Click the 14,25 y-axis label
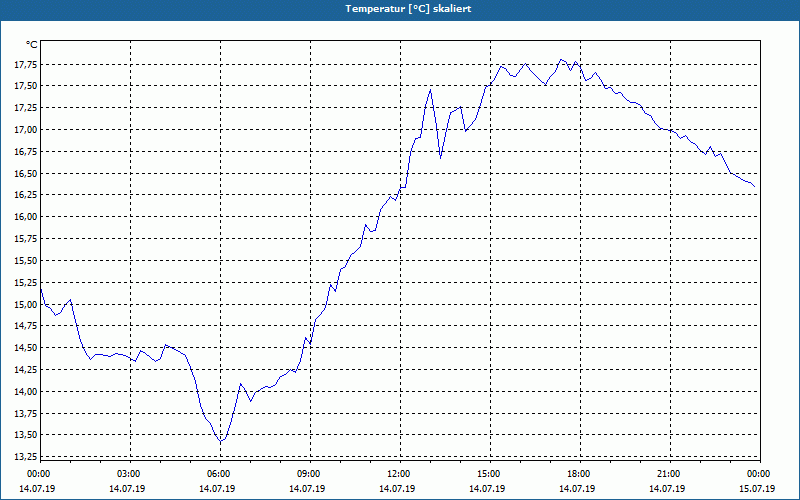 coord(25,370)
